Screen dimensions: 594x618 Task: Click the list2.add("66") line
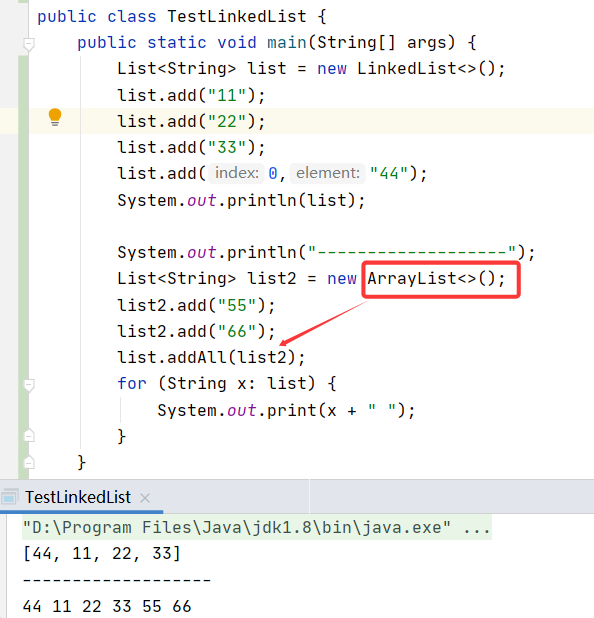(x=196, y=331)
